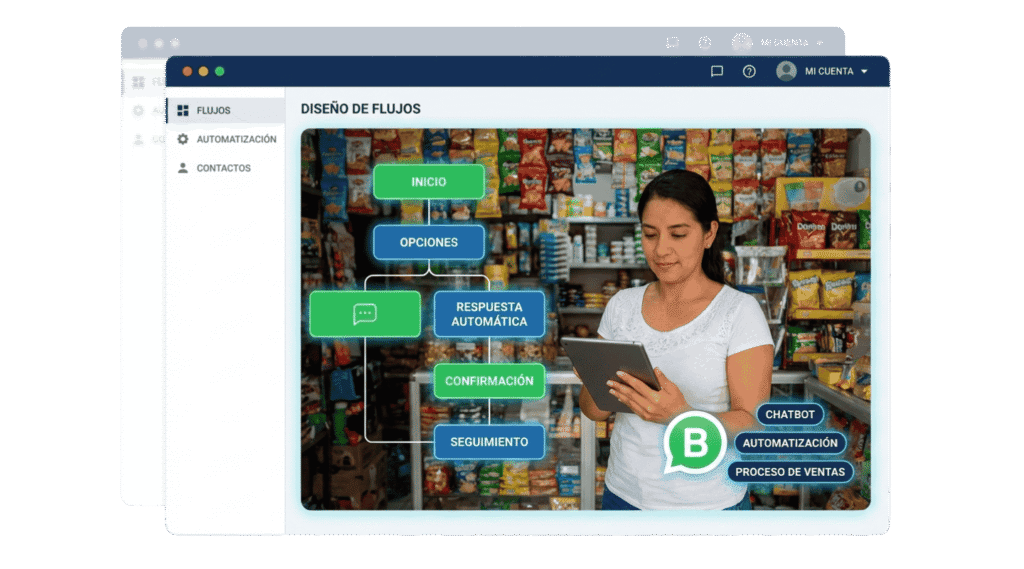Click the CHATBOT tag
This screenshot has width=1024, height=569.
[x=790, y=414]
